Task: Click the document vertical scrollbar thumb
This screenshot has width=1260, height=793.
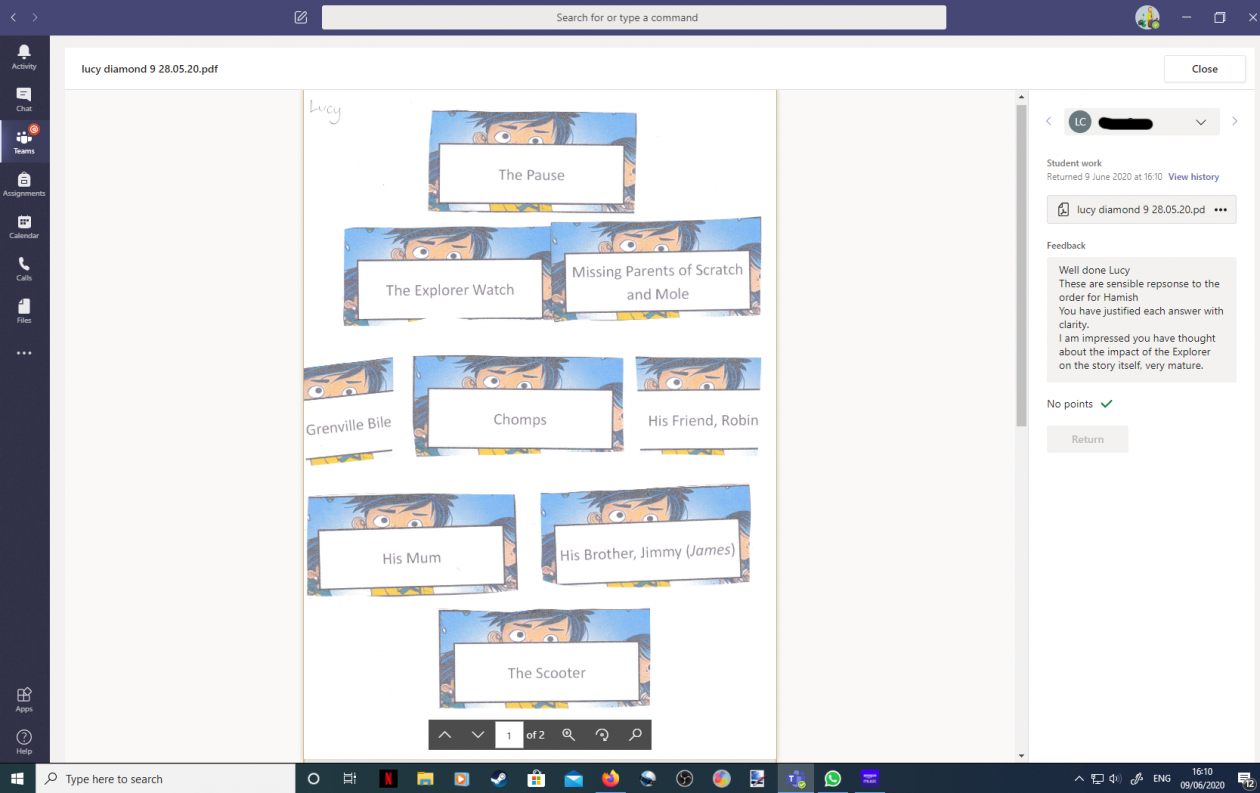Action: click(1021, 264)
